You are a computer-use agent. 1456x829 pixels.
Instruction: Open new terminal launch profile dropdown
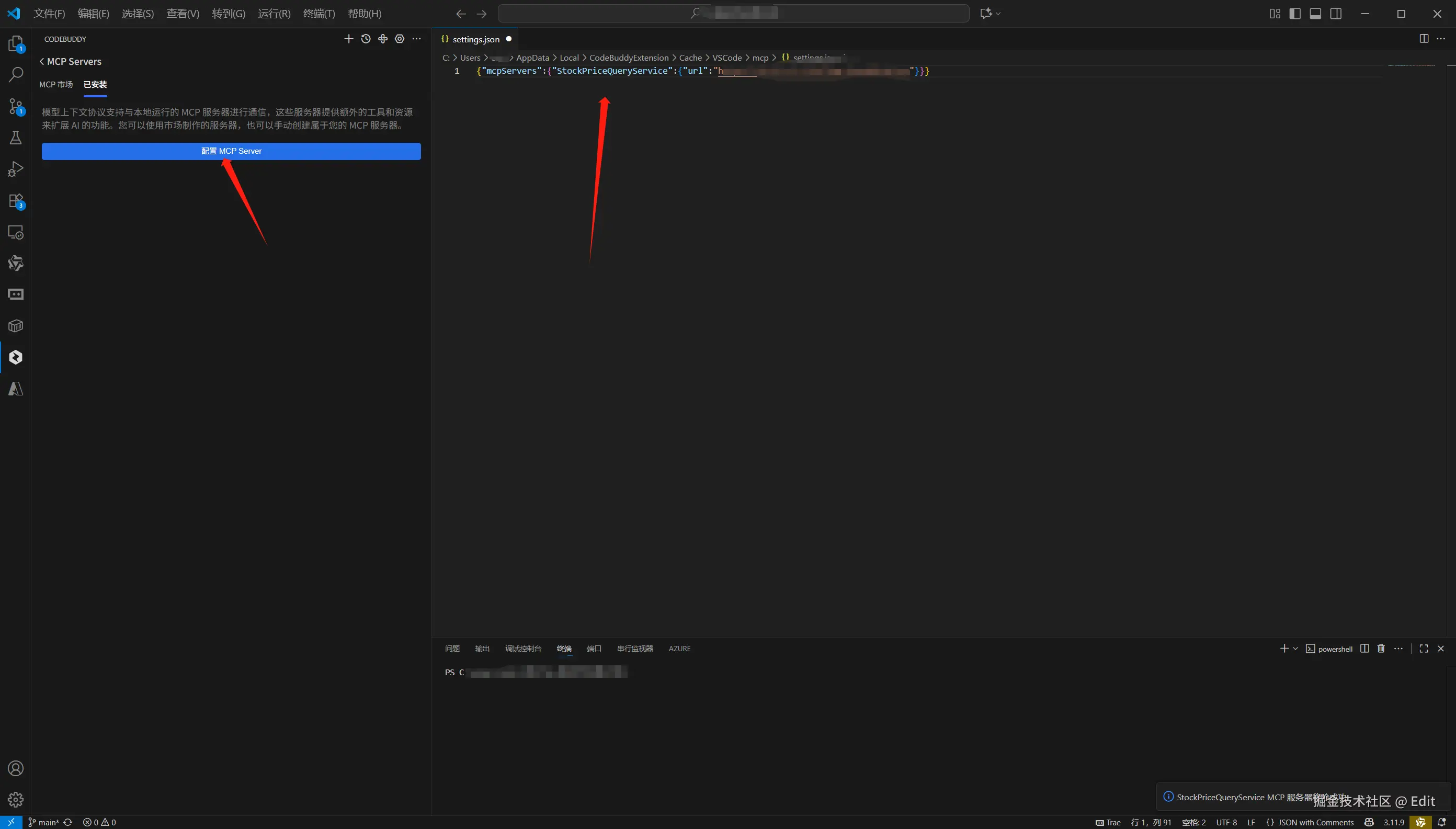coord(1295,649)
